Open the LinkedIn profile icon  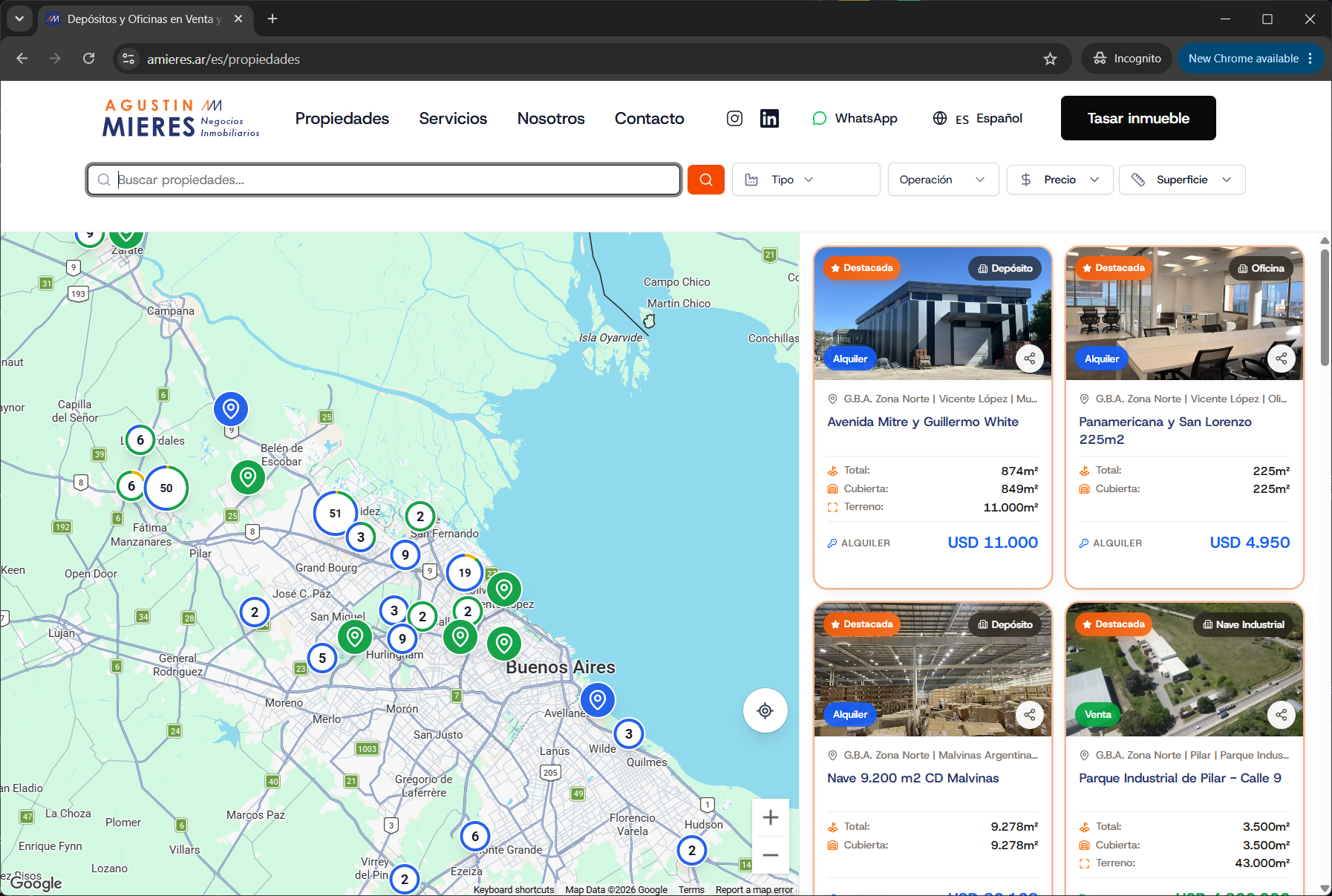click(x=769, y=119)
